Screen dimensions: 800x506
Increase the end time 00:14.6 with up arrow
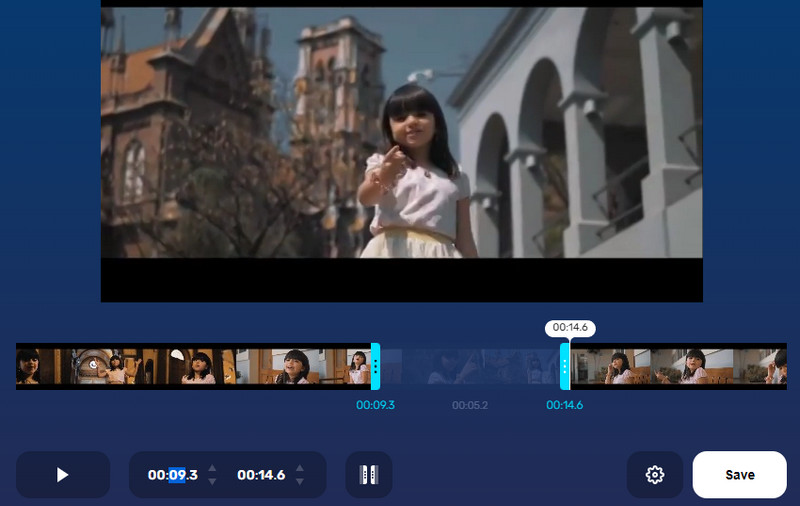click(x=300, y=468)
